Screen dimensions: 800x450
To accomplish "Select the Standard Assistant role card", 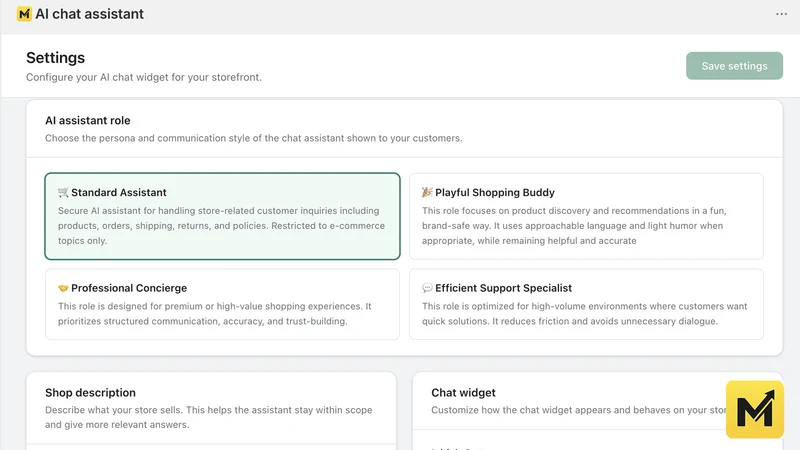I will coord(222,216).
